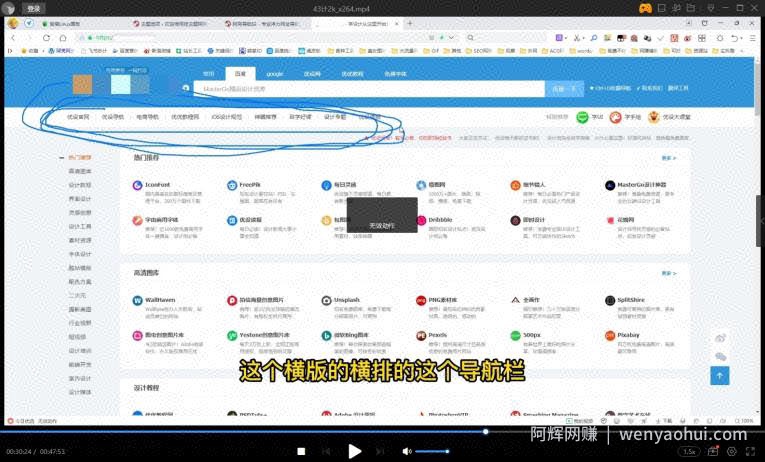Viewport: 765px width, 462px height.
Task: Adjust the player volume slider
Action: pos(432,452)
